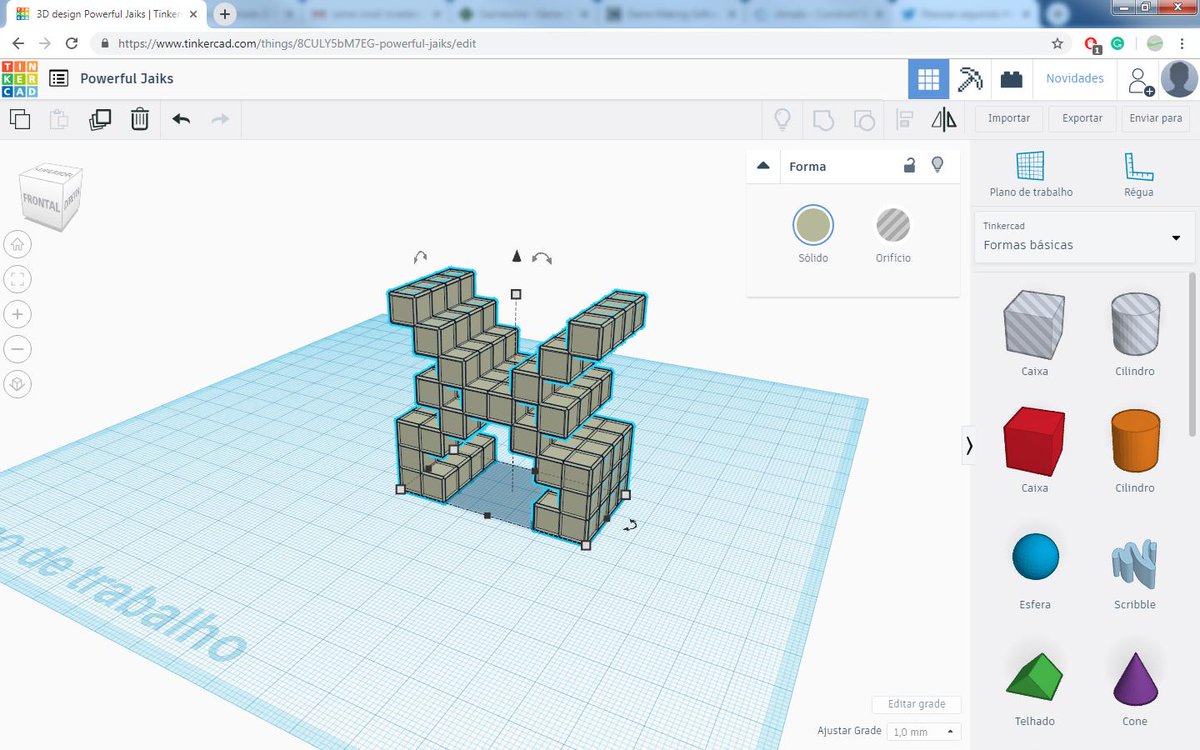Pick the striped hole Cilindro shape

pyautogui.click(x=1135, y=325)
